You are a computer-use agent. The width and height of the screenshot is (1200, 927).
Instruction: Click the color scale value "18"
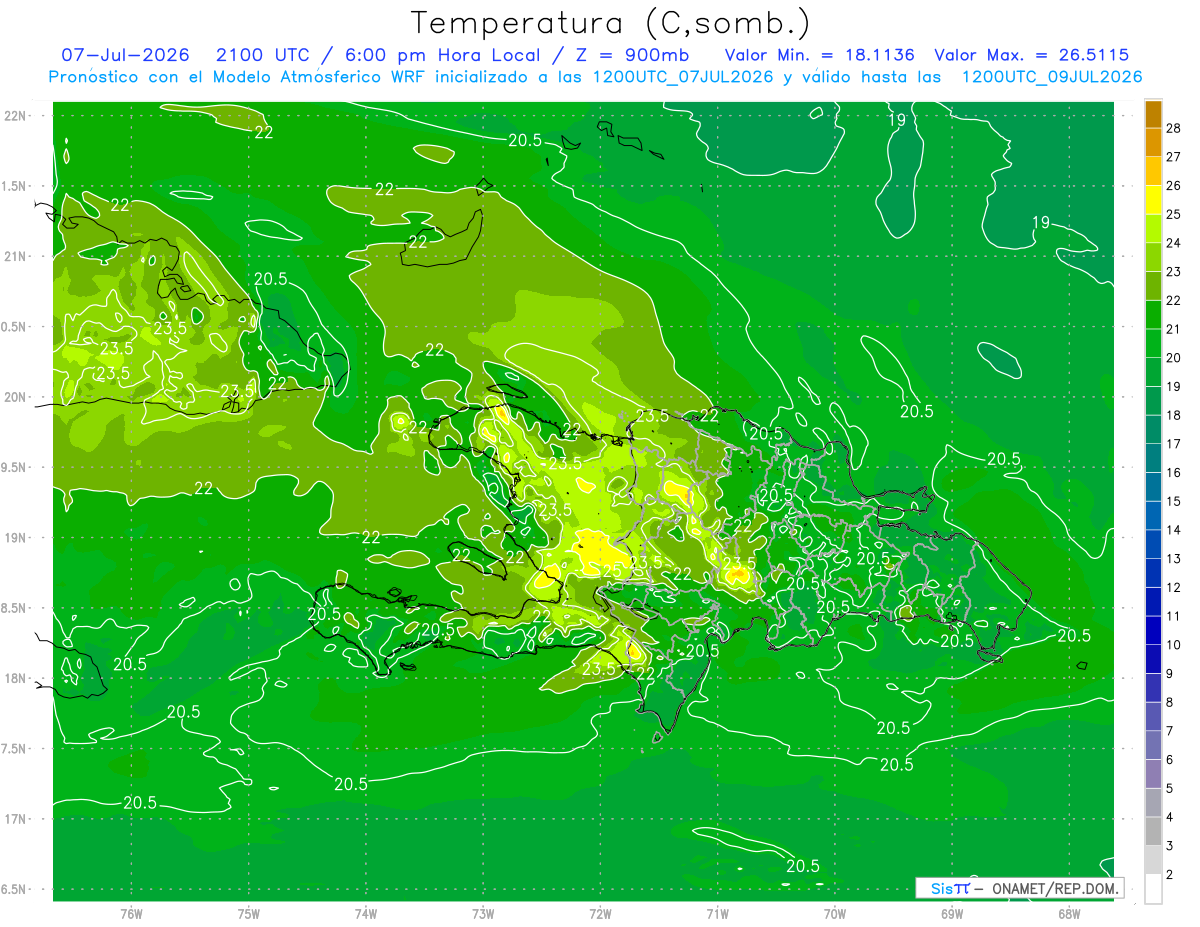pyautogui.click(x=1173, y=415)
